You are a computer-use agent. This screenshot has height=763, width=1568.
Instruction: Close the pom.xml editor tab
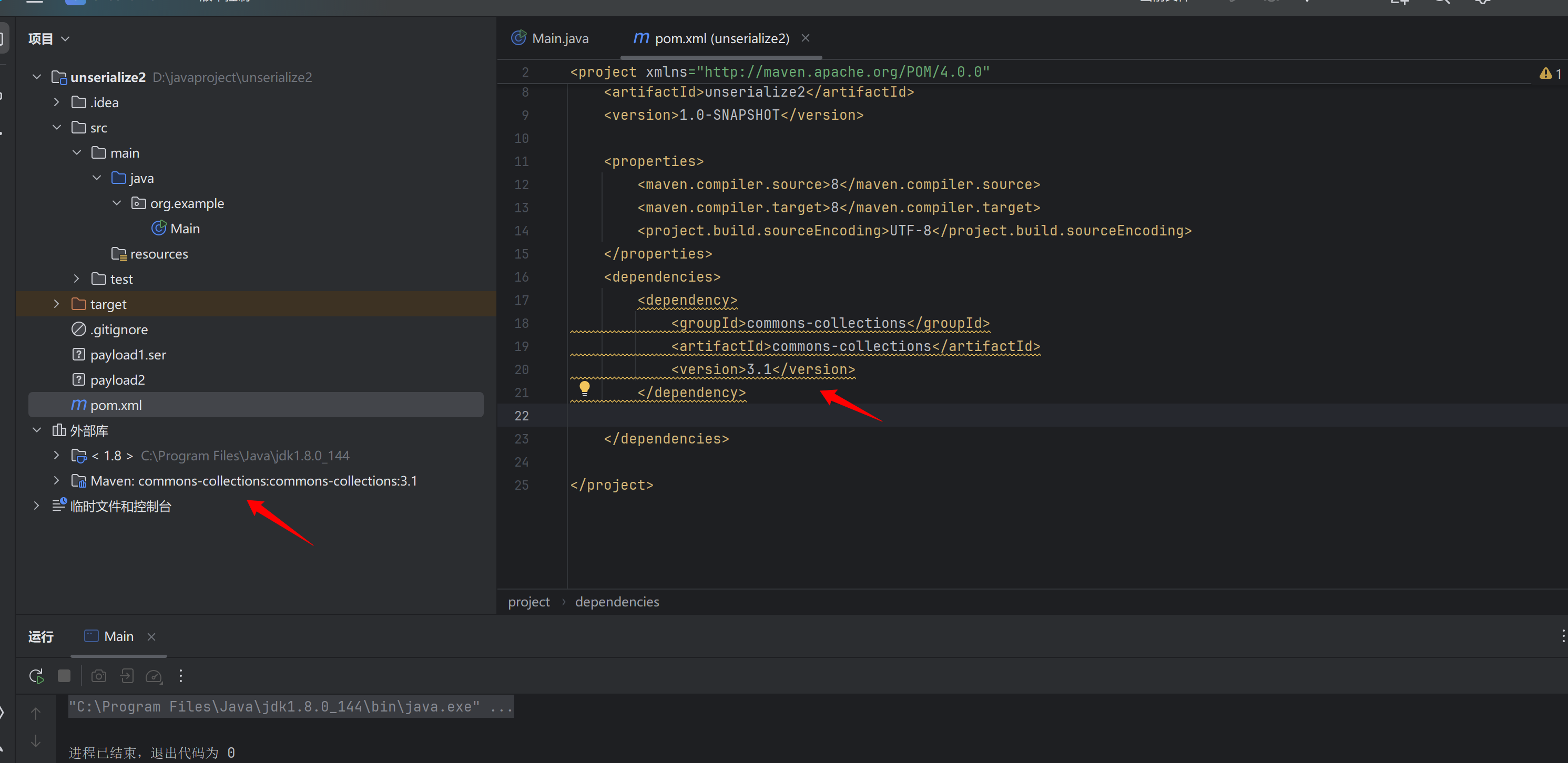coord(806,38)
